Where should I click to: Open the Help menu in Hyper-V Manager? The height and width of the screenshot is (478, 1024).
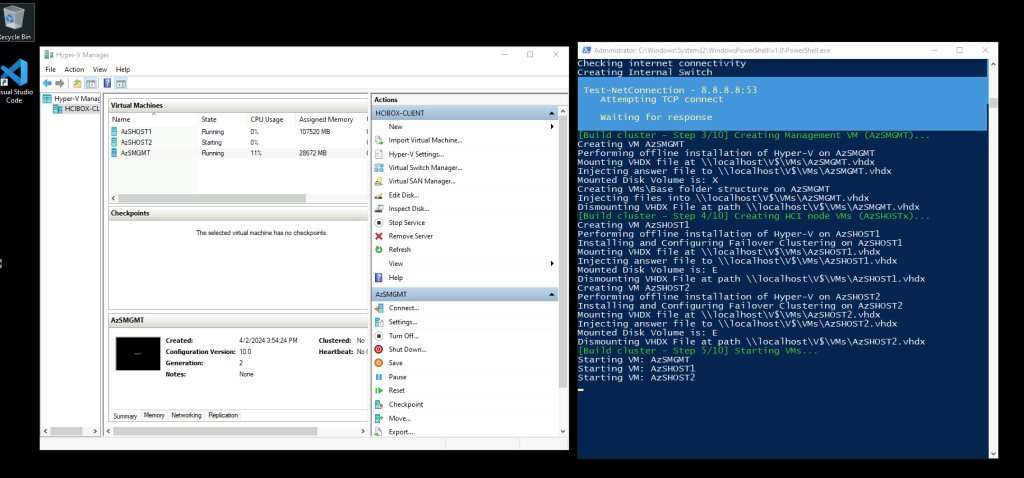point(123,69)
